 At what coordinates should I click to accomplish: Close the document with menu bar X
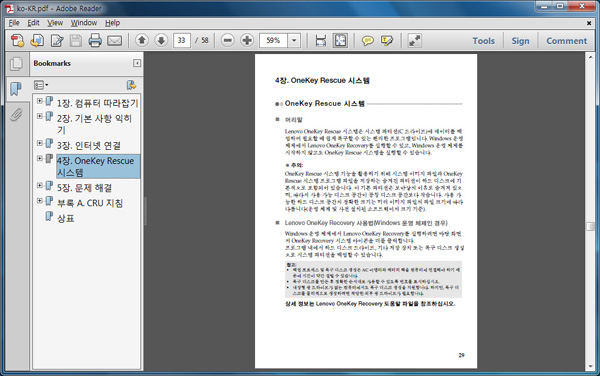click(x=589, y=23)
